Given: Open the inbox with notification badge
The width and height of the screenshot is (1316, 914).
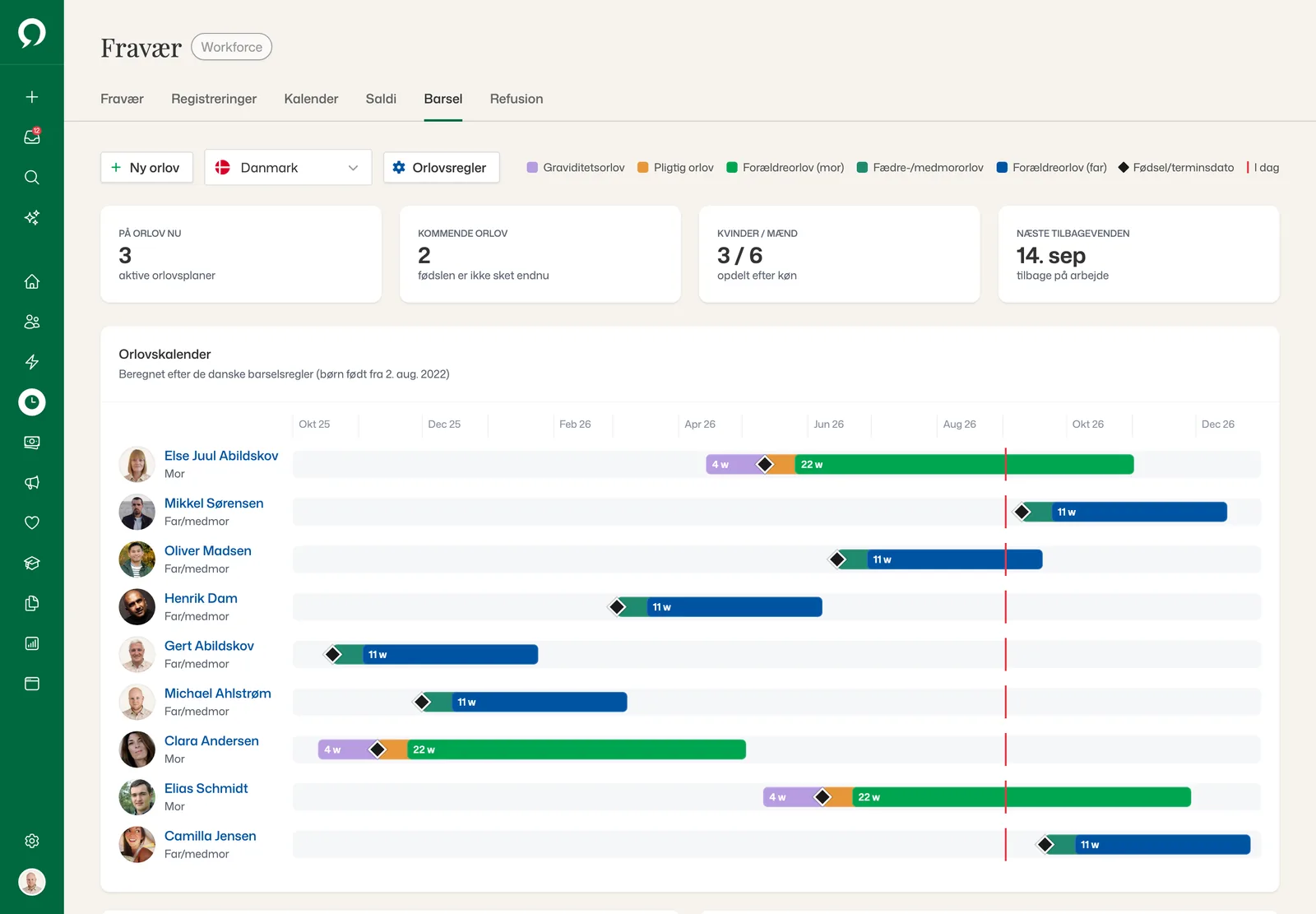Looking at the screenshot, I should coord(32,137).
